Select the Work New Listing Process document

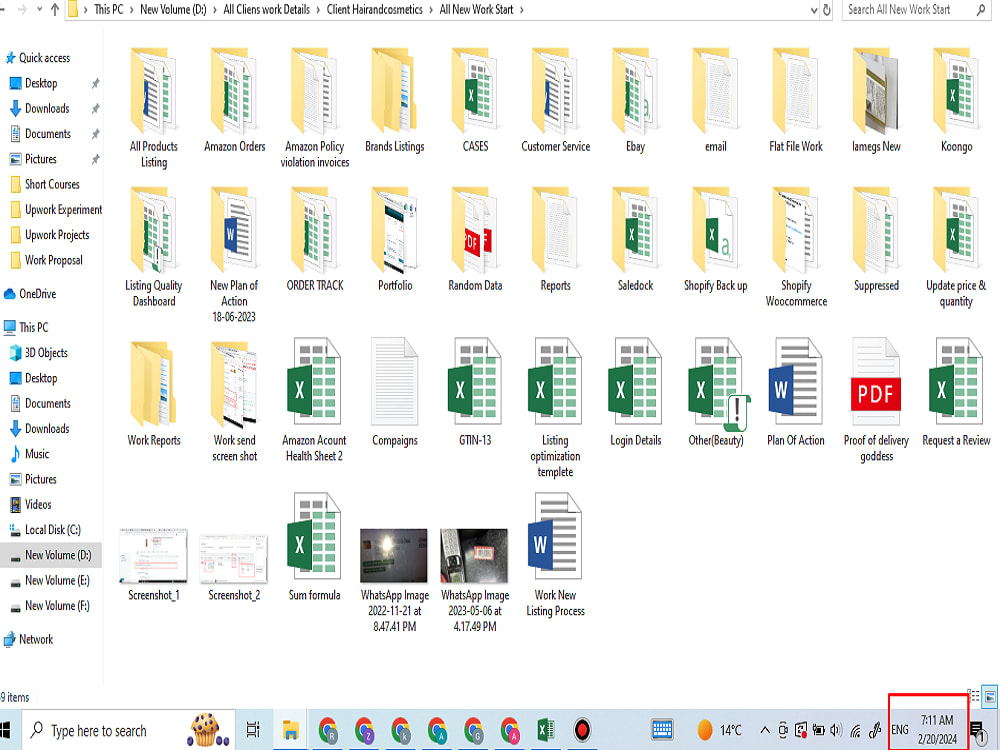(x=555, y=555)
